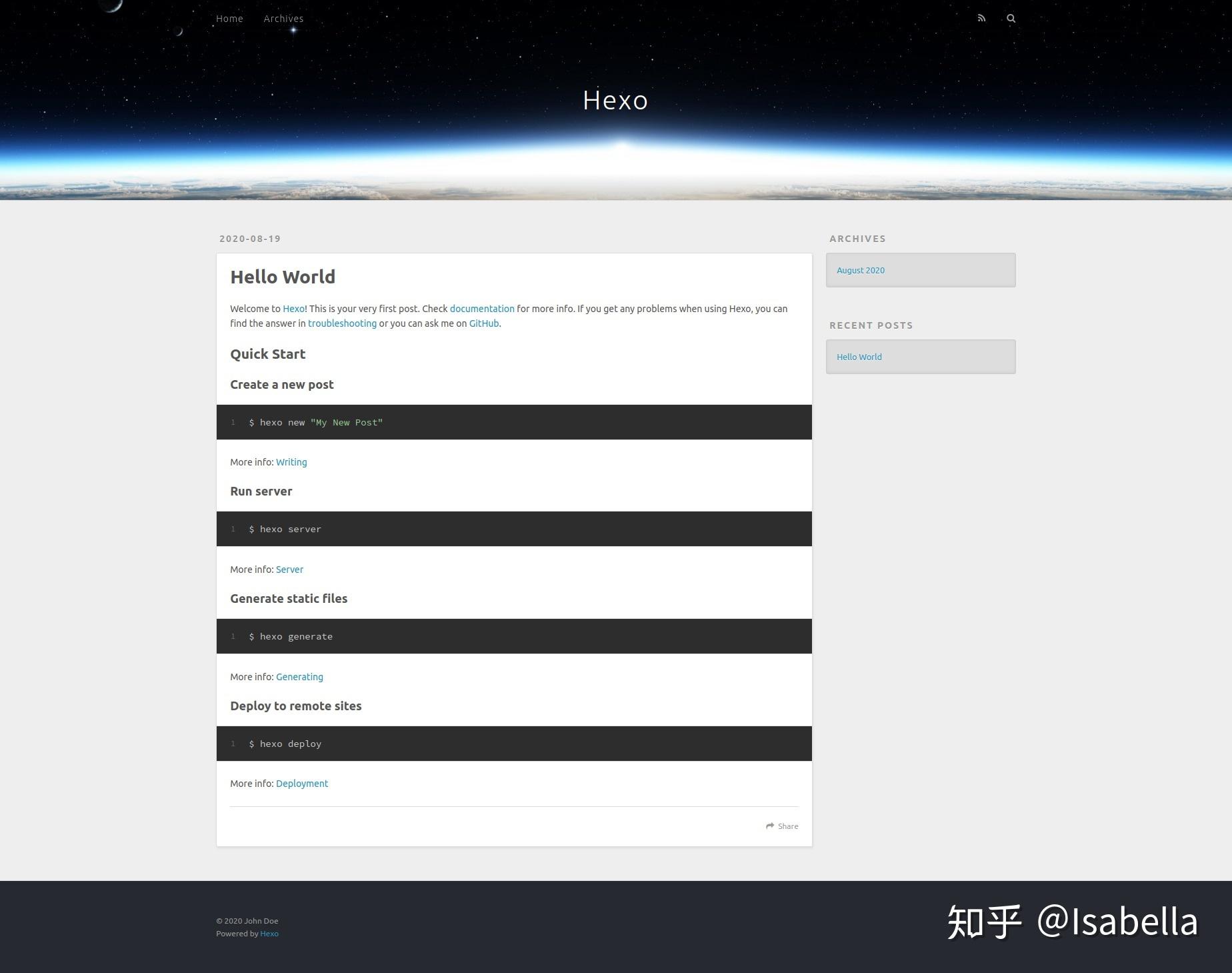Open the Hello World post title
Screen dimensions: 1232x973
283,277
